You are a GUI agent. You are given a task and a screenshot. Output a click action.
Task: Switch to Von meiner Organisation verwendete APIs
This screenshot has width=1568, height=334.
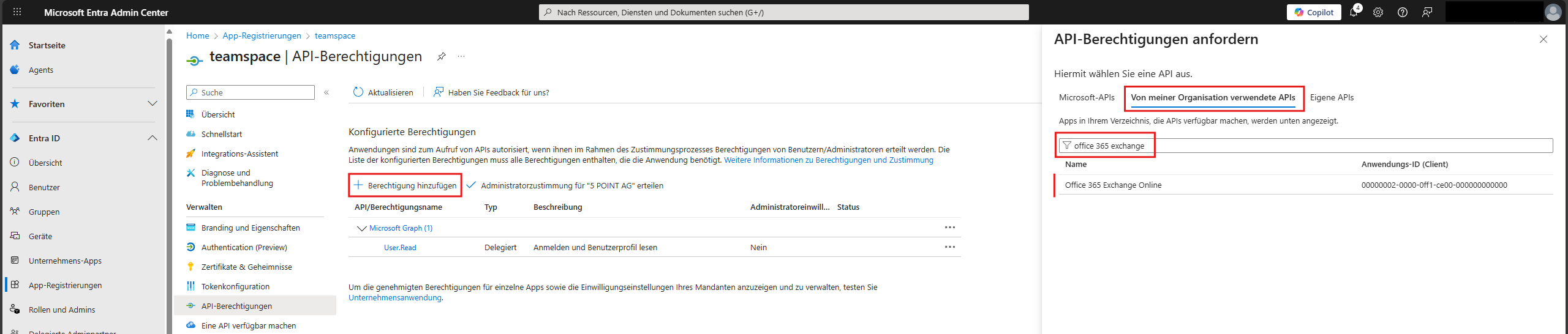point(1213,98)
